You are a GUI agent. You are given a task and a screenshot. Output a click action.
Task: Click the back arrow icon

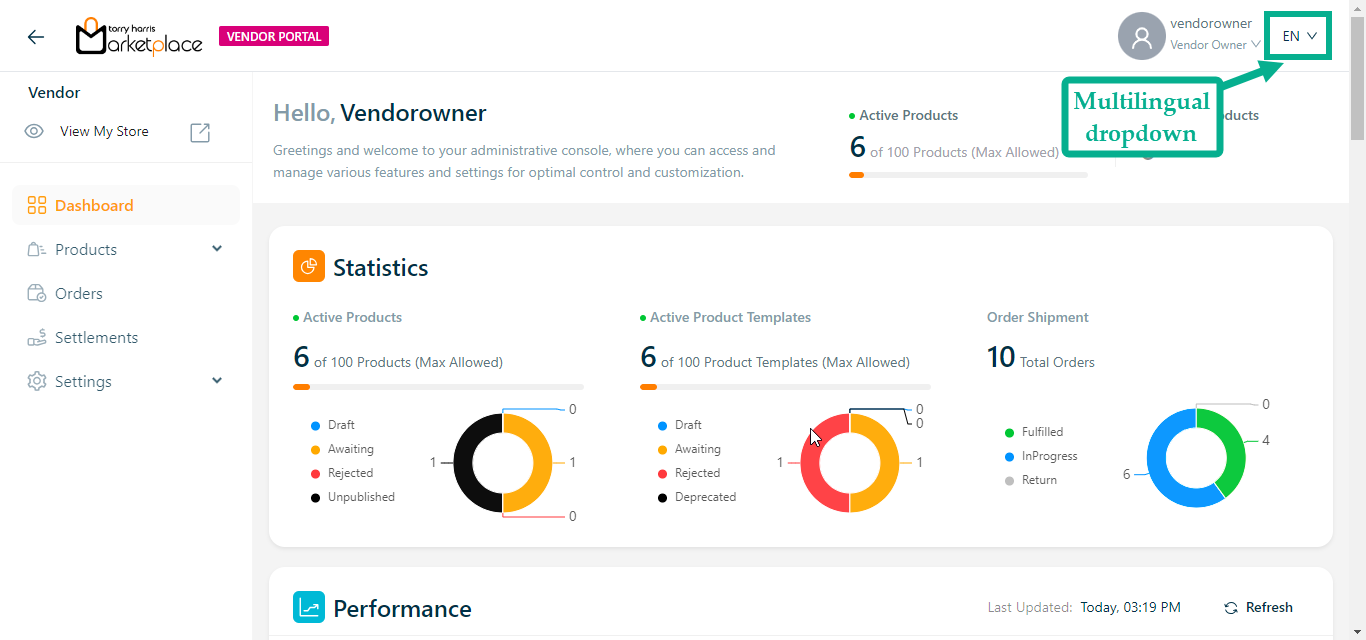pyautogui.click(x=36, y=37)
